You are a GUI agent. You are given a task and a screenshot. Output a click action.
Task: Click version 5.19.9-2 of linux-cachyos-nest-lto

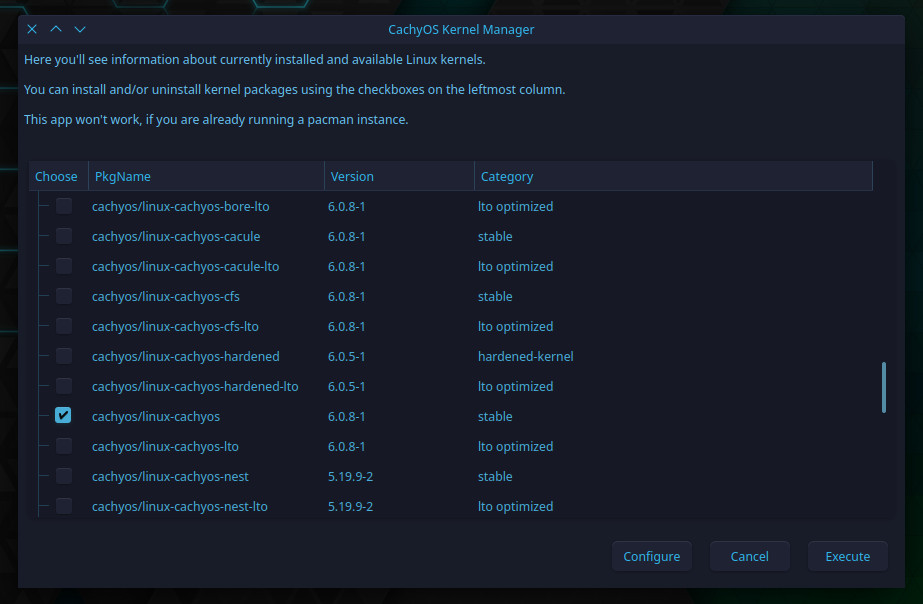(350, 507)
